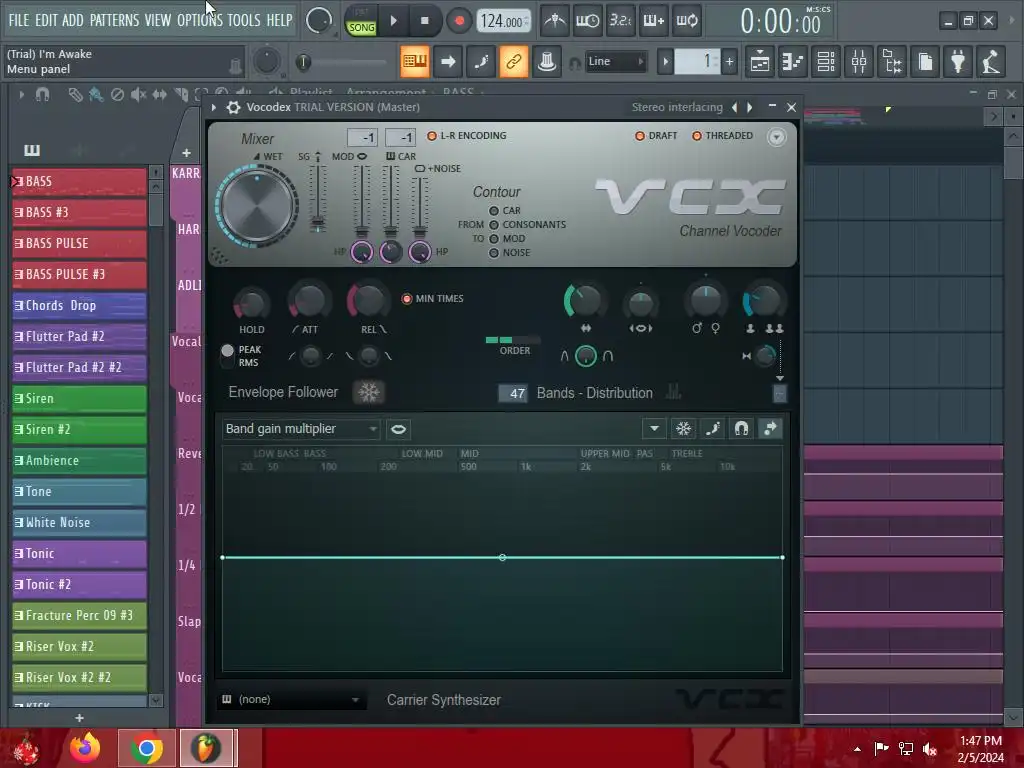Viewport: 1024px width, 768px height.
Task: Toggle THREADED processing
Action: click(x=722, y=136)
